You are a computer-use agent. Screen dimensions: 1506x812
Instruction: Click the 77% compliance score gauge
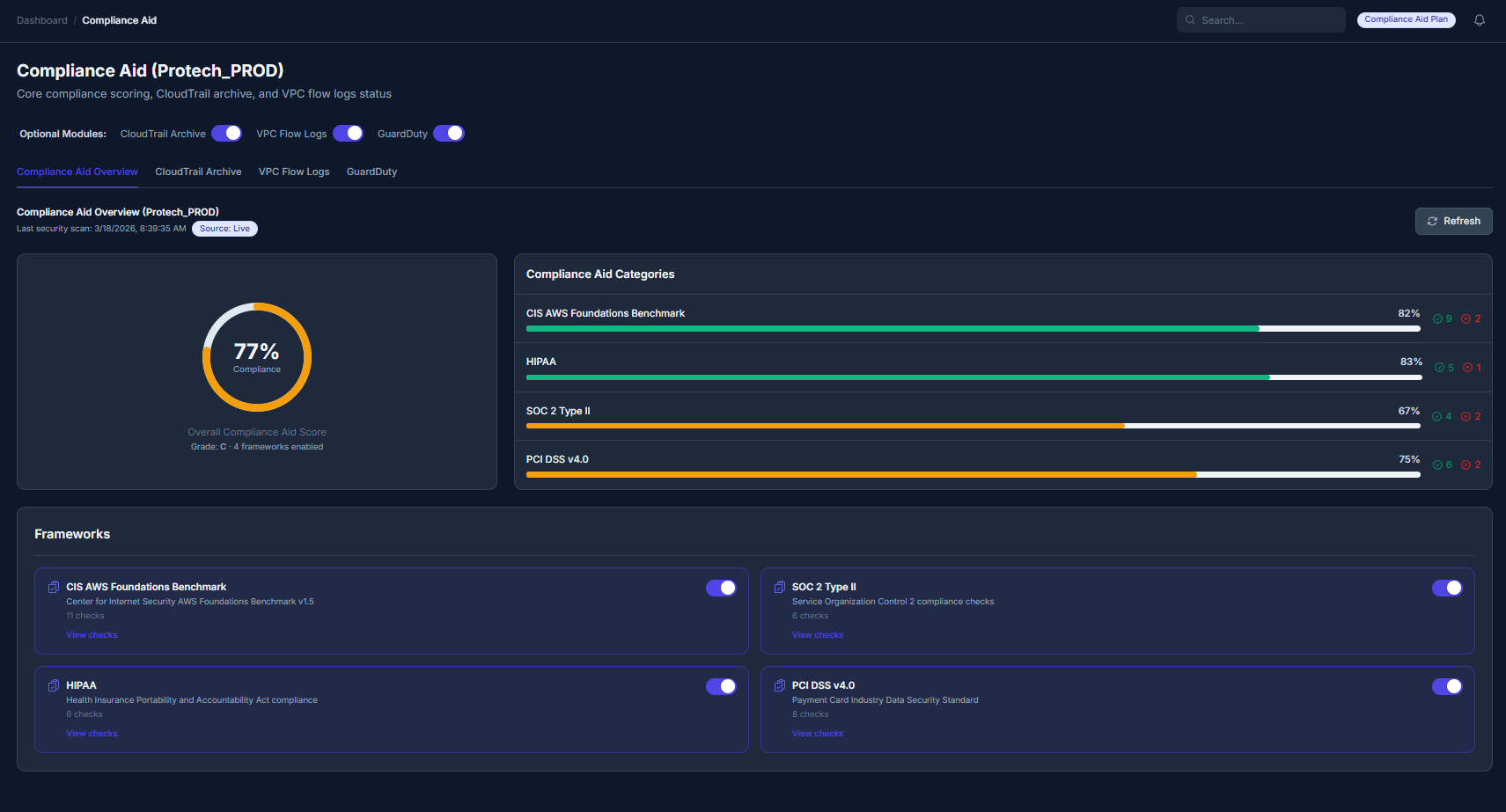(257, 357)
